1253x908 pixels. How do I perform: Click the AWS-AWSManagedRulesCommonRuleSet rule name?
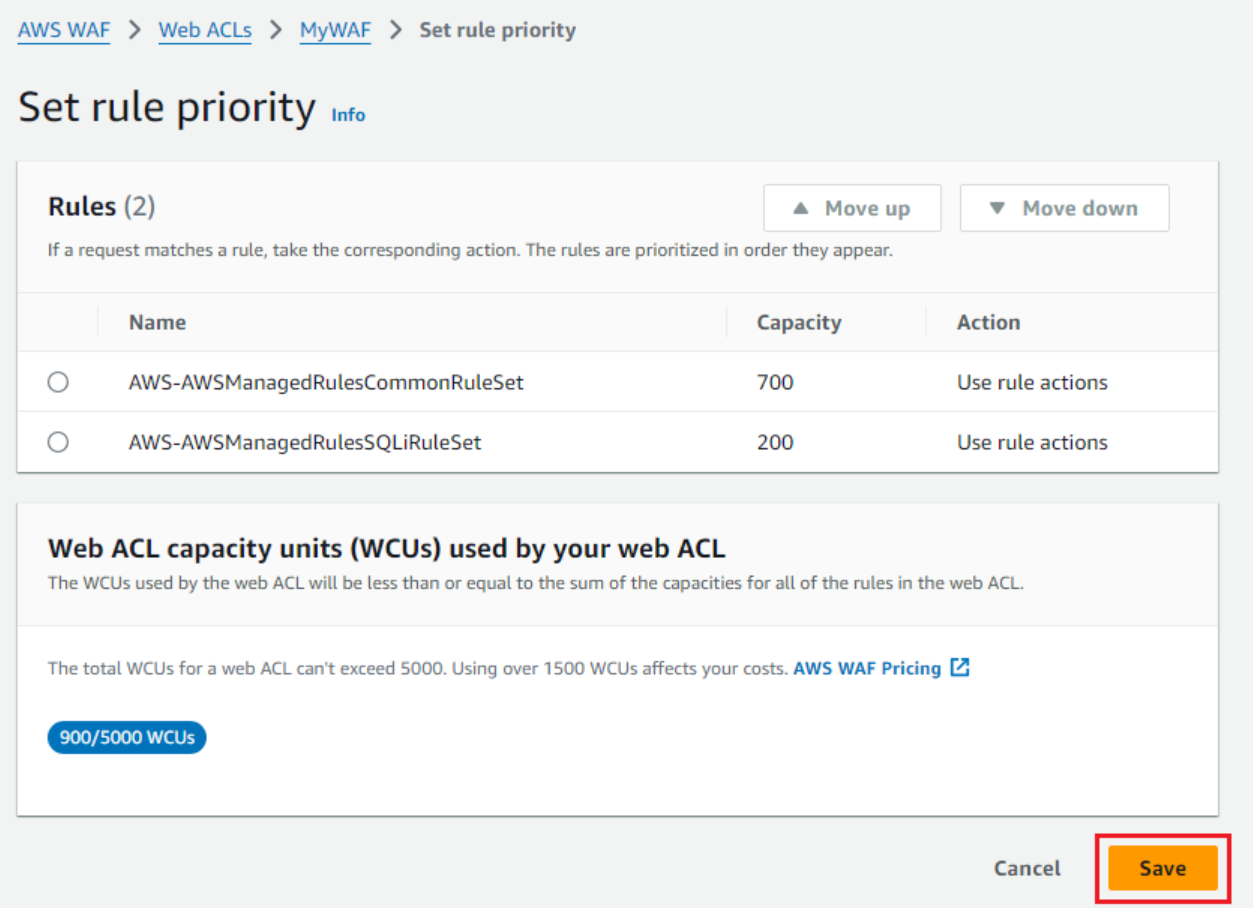326,382
